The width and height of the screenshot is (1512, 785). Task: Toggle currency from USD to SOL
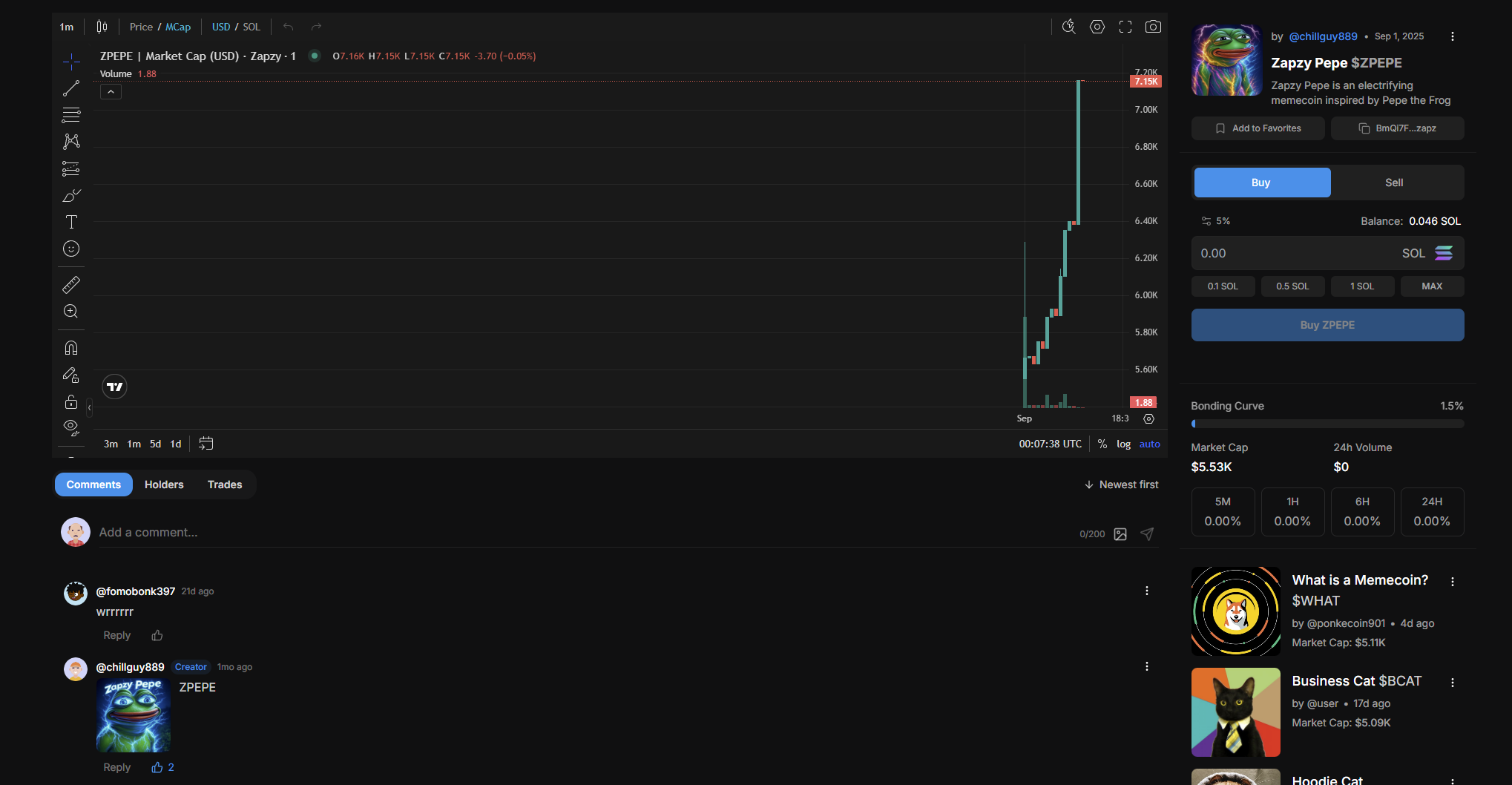(252, 27)
